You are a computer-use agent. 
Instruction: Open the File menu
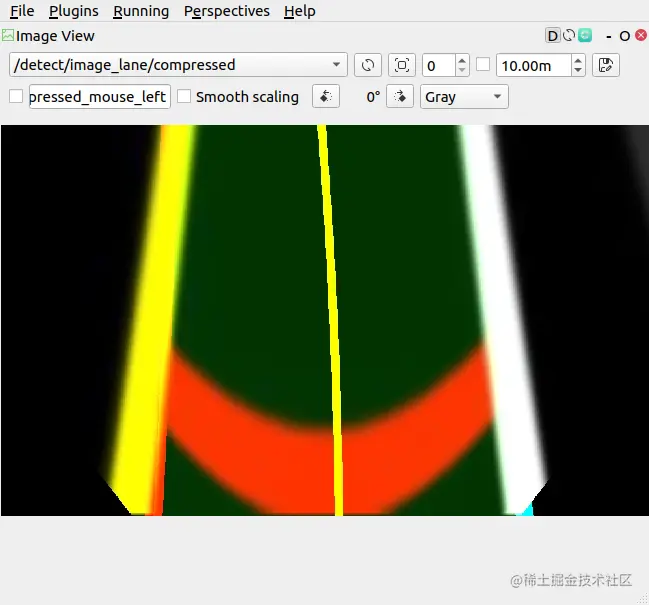tap(22, 11)
